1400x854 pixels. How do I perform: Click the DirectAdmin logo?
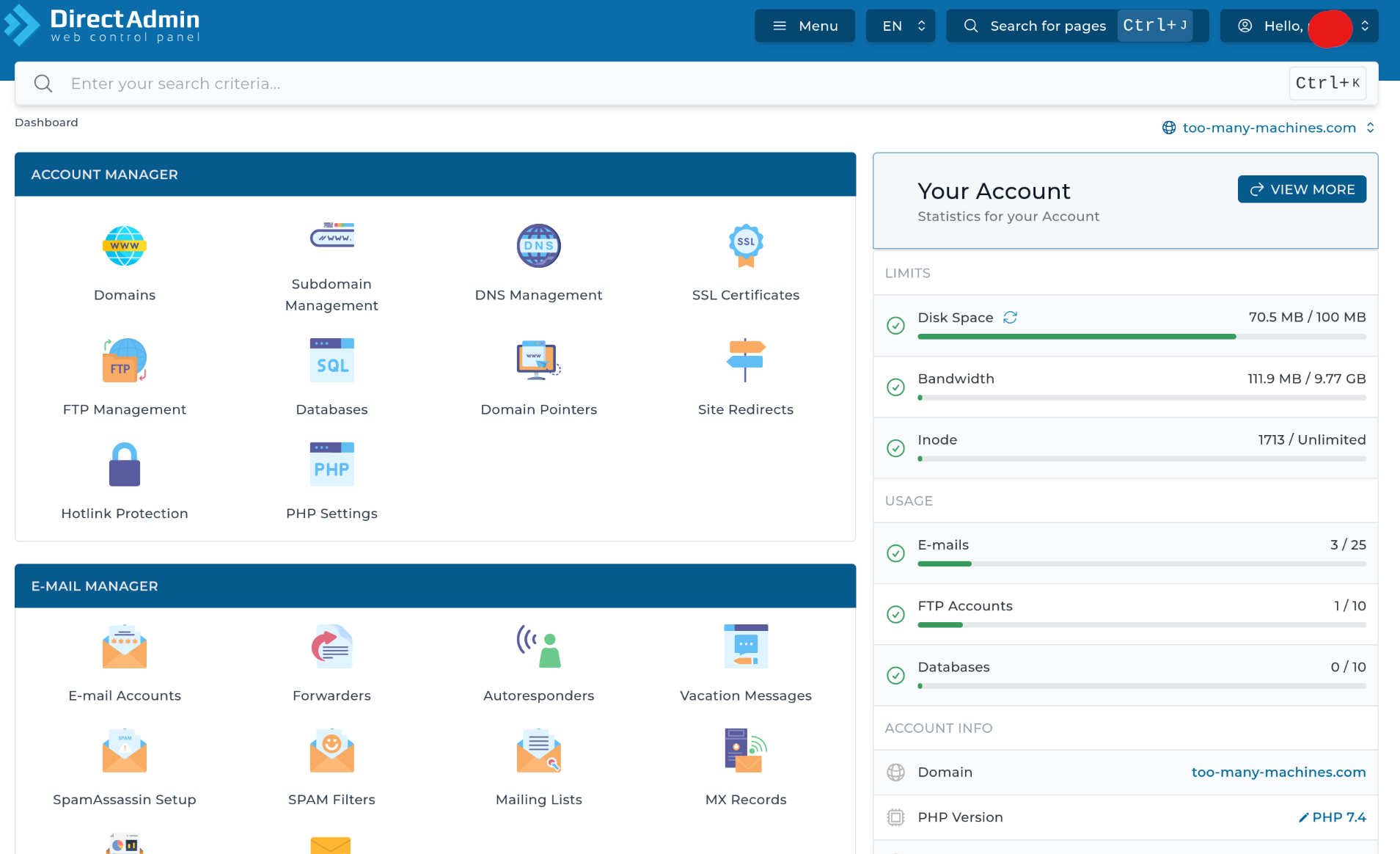point(102,26)
